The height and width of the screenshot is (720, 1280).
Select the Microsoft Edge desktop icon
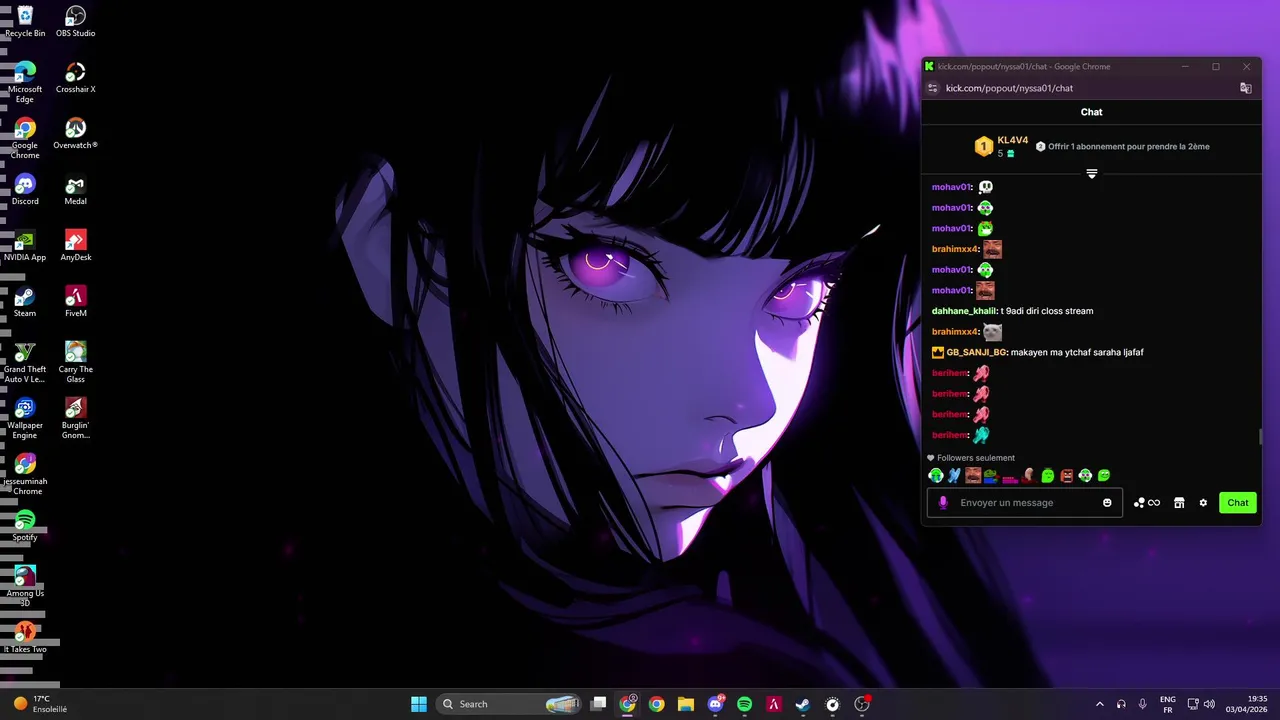pyautogui.click(x=25, y=82)
